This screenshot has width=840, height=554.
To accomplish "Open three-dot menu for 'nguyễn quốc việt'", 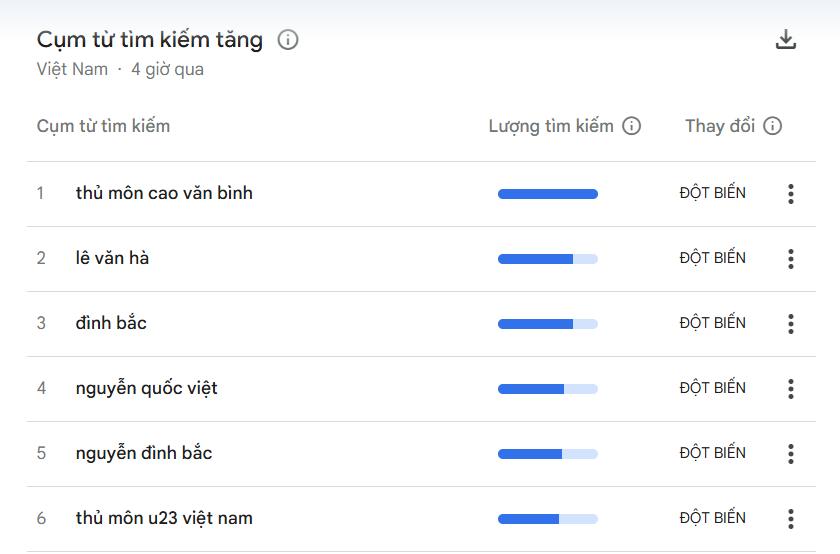I will point(790,389).
